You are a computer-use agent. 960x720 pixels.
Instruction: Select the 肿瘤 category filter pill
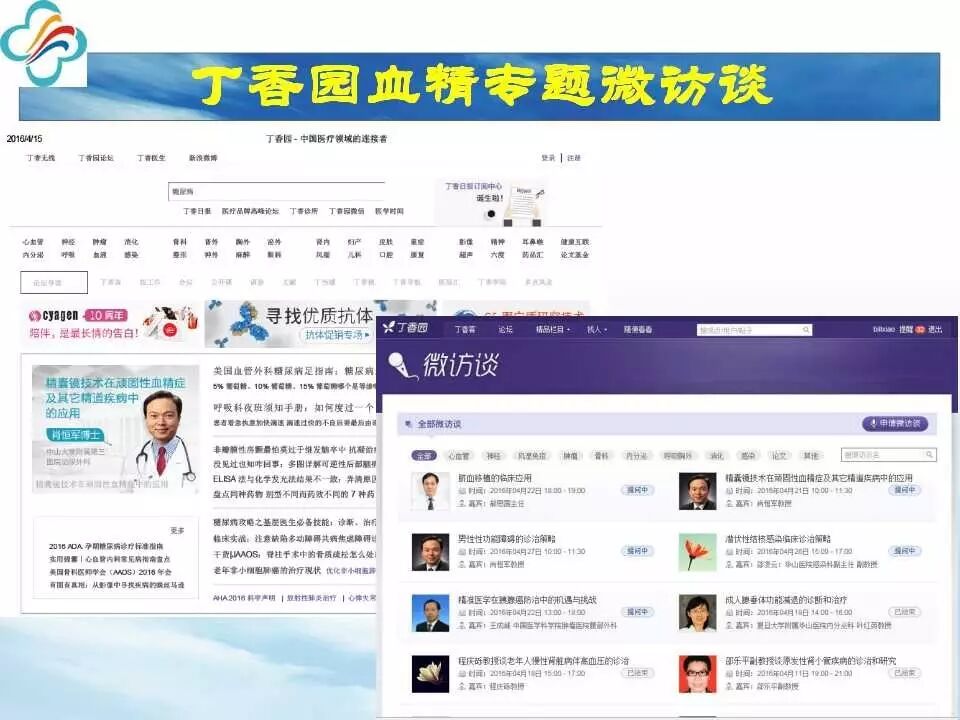click(570, 456)
